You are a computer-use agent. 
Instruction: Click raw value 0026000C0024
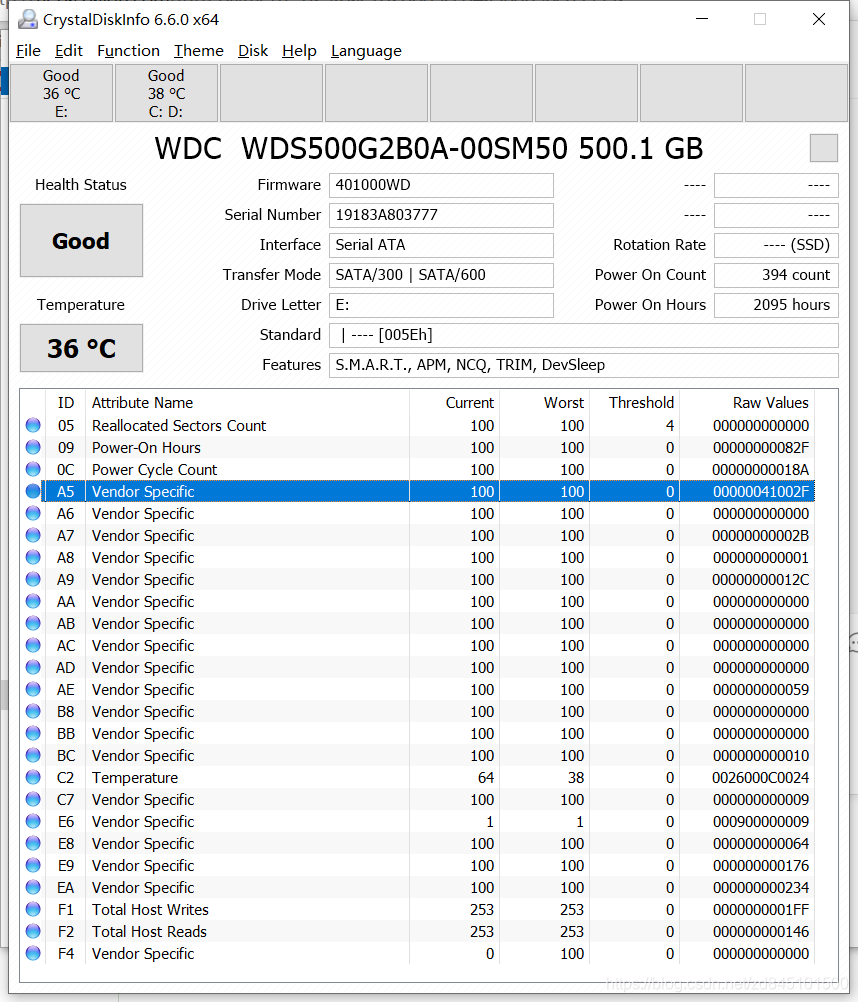[x=760, y=778]
